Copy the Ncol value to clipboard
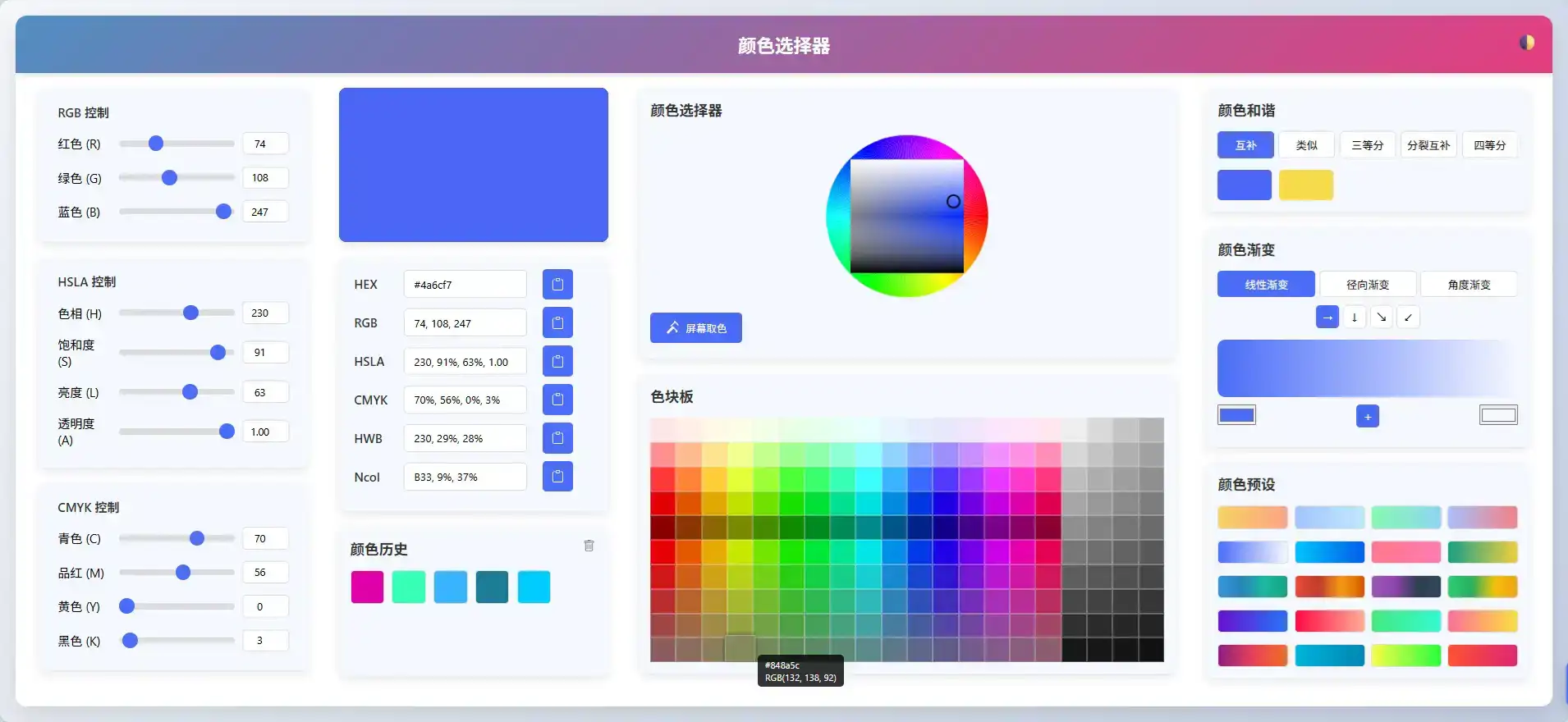 click(557, 476)
